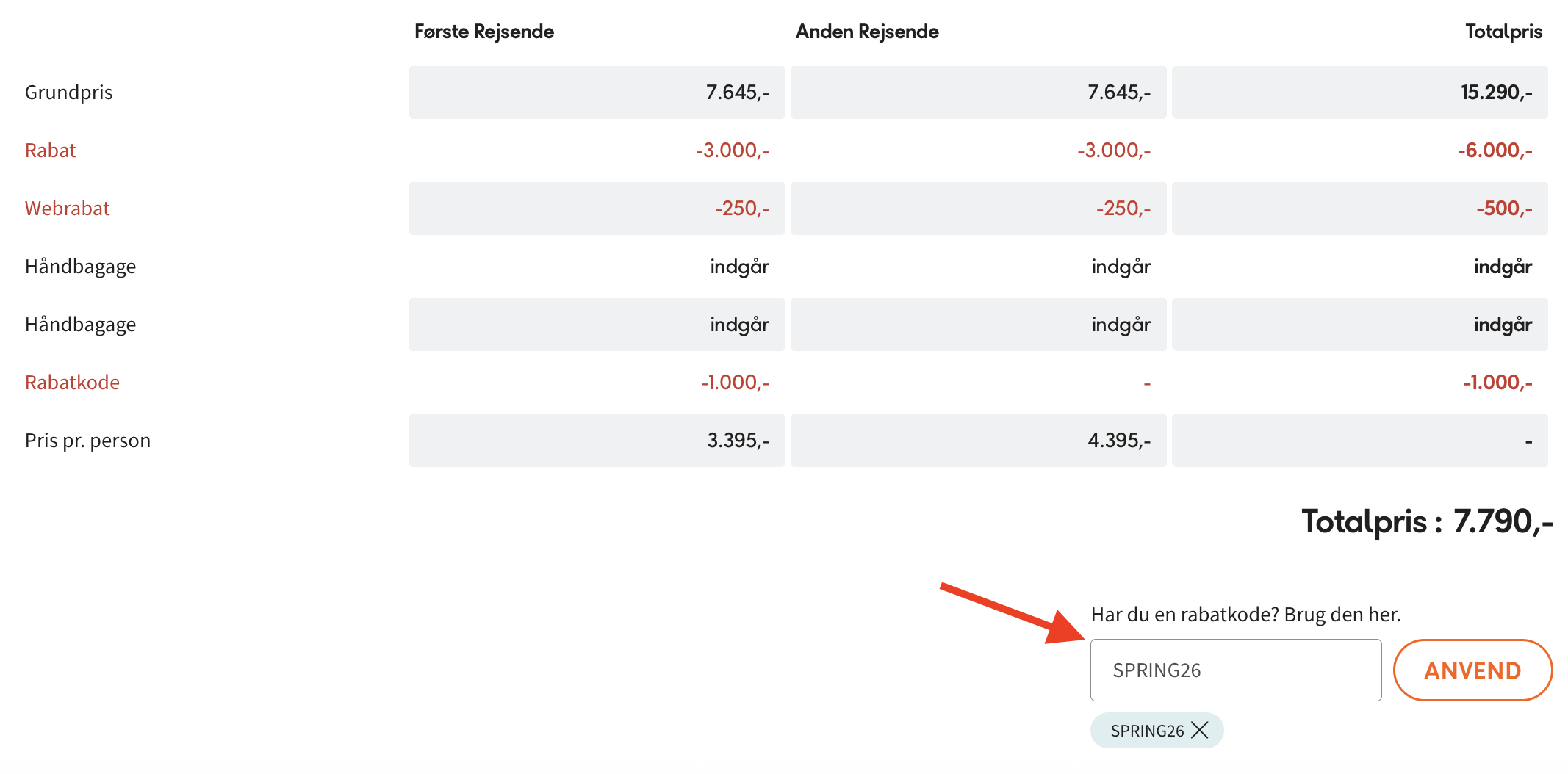Select the Webrabat row label
Image resolution: width=1568 pixels, height=774 pixels.
point(68,209)
